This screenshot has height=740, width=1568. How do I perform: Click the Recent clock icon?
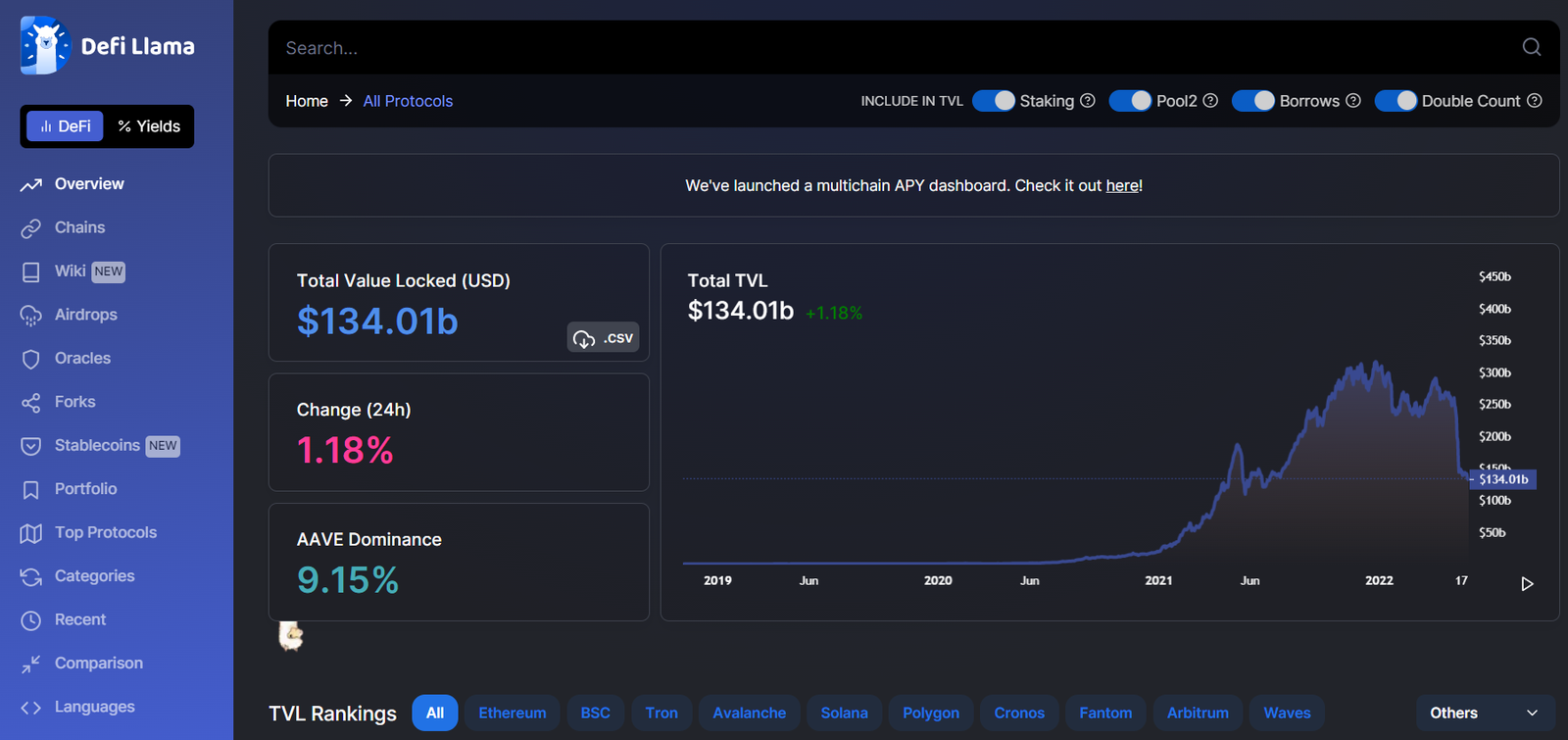pyautogui.click(x=31, y=620)
